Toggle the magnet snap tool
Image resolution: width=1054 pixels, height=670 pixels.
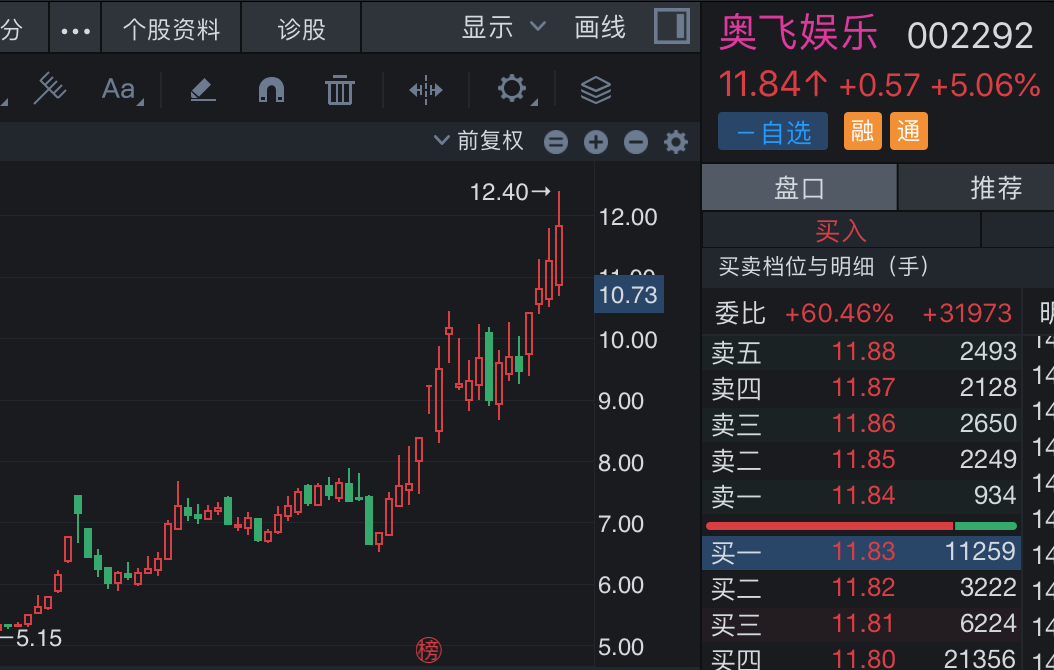tap(271, 90)
